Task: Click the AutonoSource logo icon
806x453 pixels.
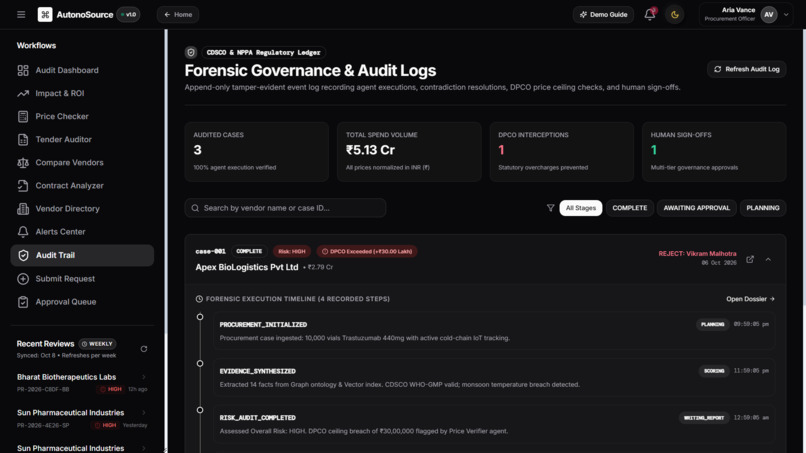Action: 45,14
